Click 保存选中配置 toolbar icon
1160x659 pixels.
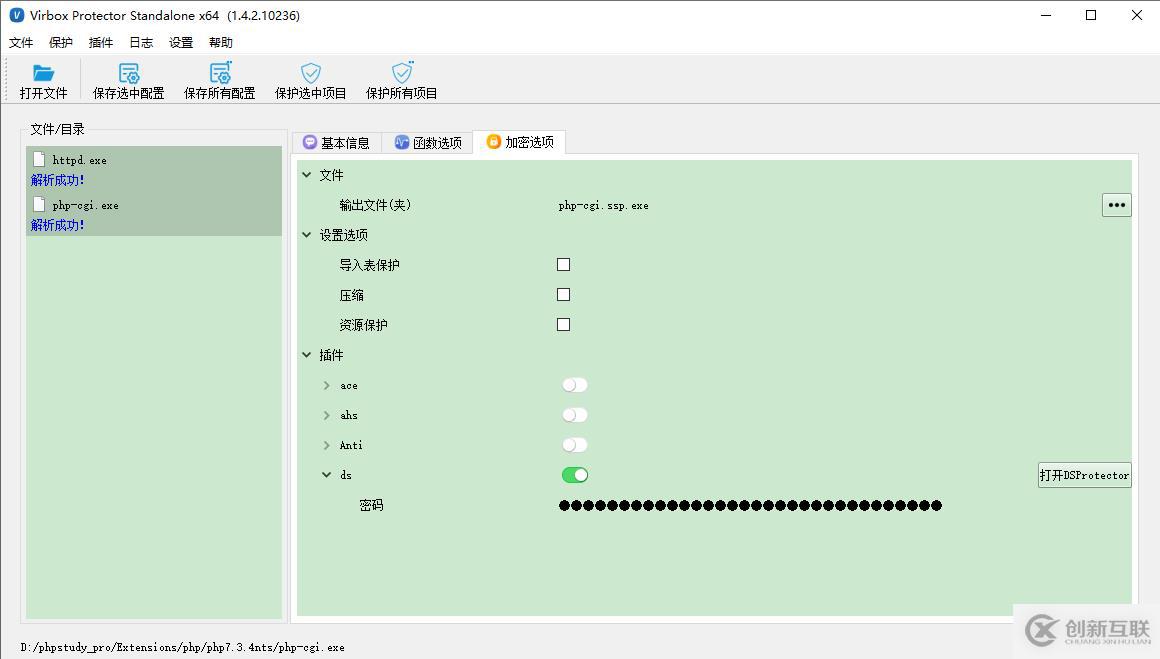click(129, 72)
